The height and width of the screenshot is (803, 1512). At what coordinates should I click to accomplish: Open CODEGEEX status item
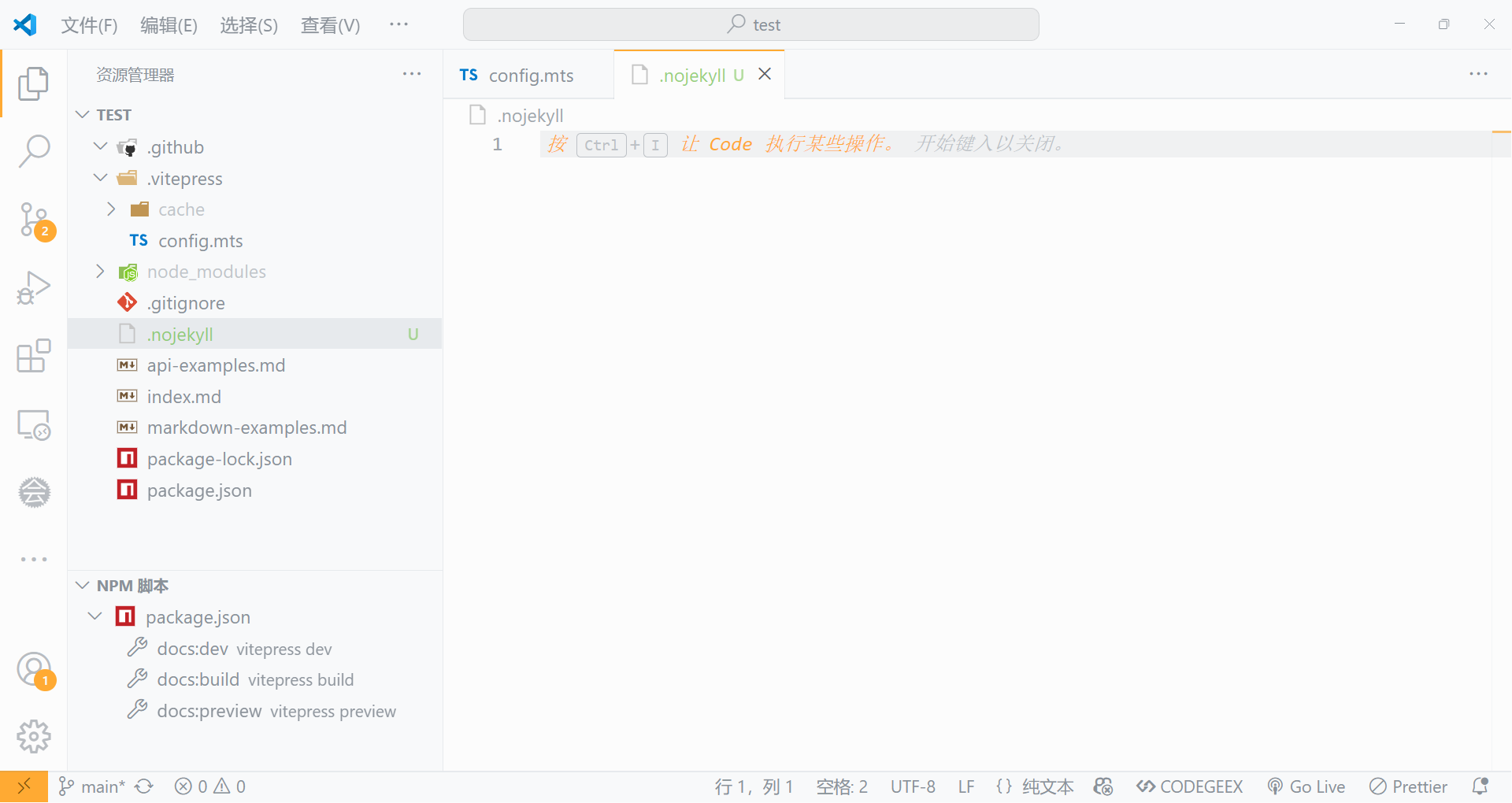1190,786
